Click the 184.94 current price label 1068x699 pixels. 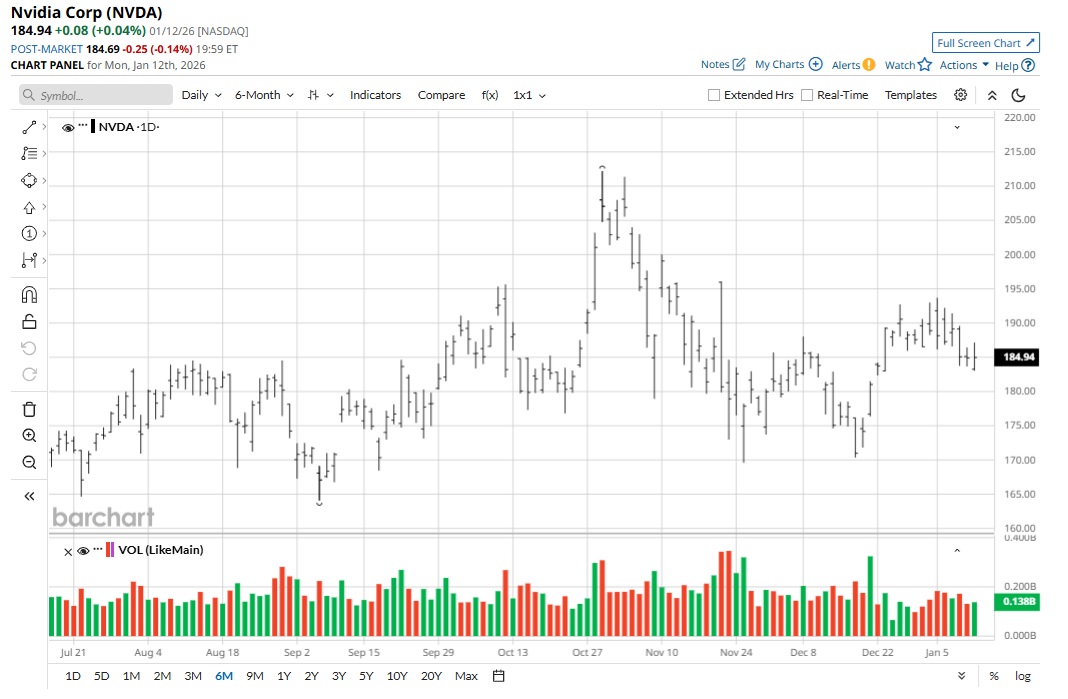point(1017,357)
